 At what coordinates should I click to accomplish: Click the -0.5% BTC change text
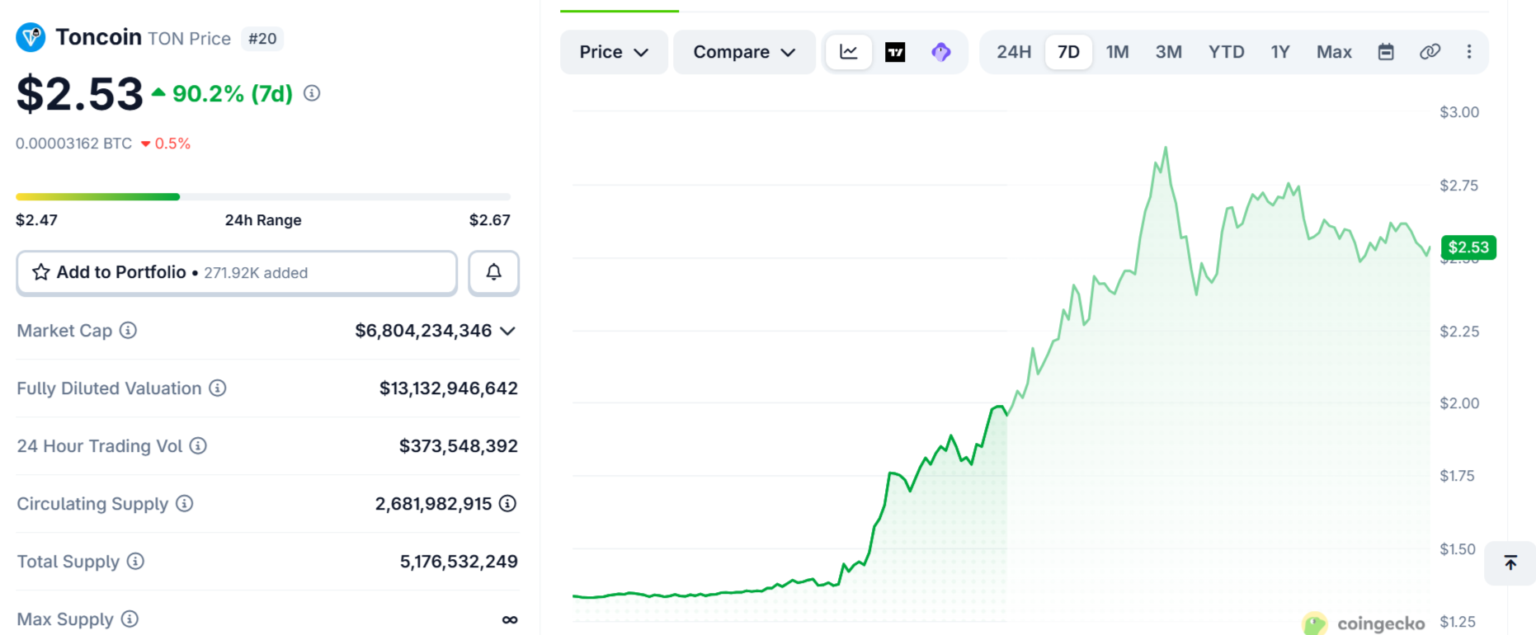click(166, 143)
